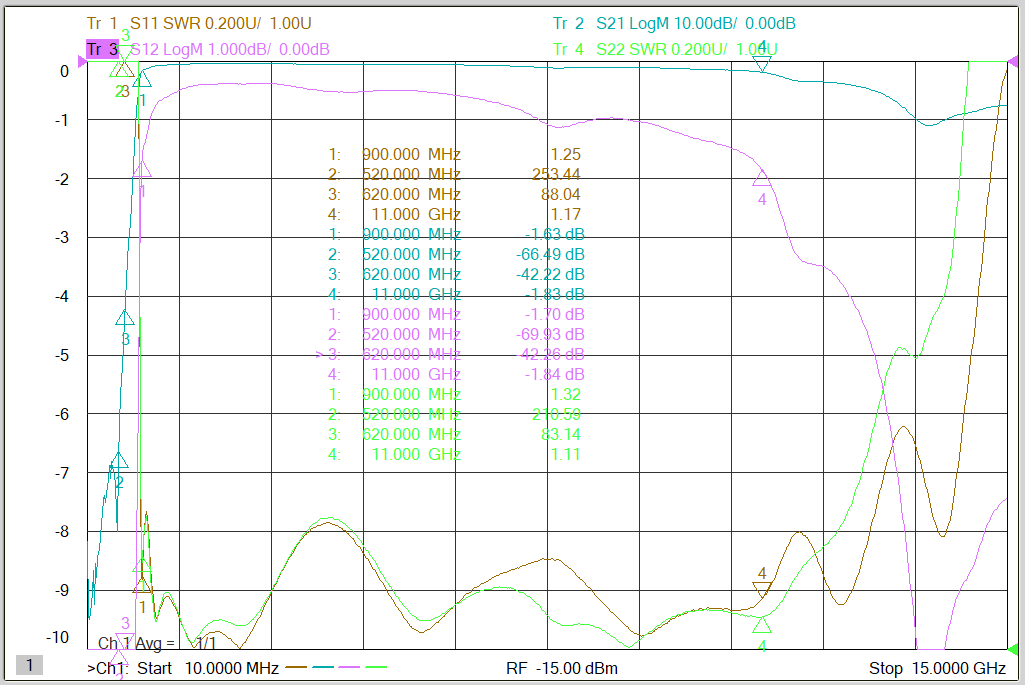Click marker 2 on the teal S21 trace
Viewport: 1025px width, 685px height.
[x=119, y=459]
